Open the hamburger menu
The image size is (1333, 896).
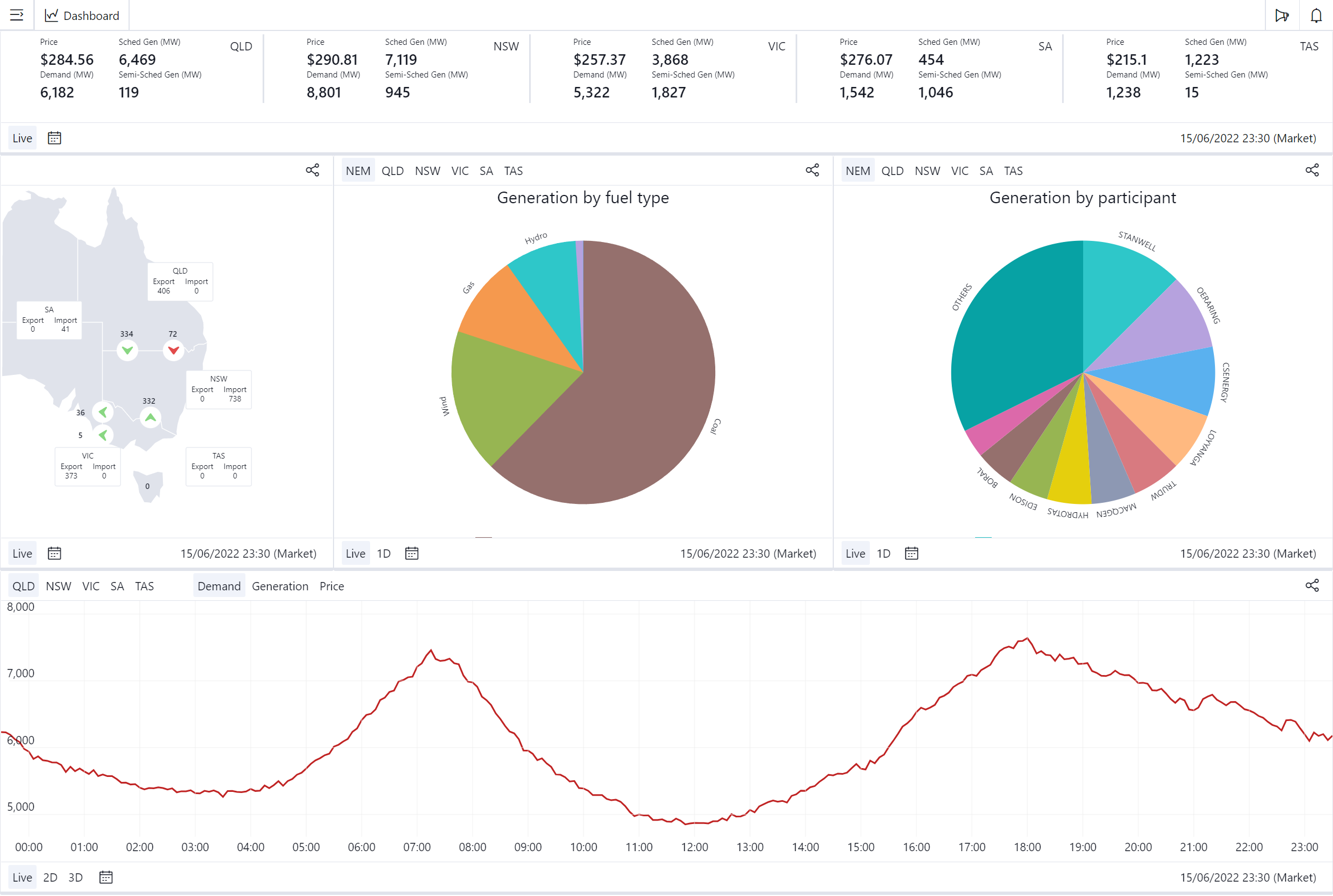[x=17, y=15]
